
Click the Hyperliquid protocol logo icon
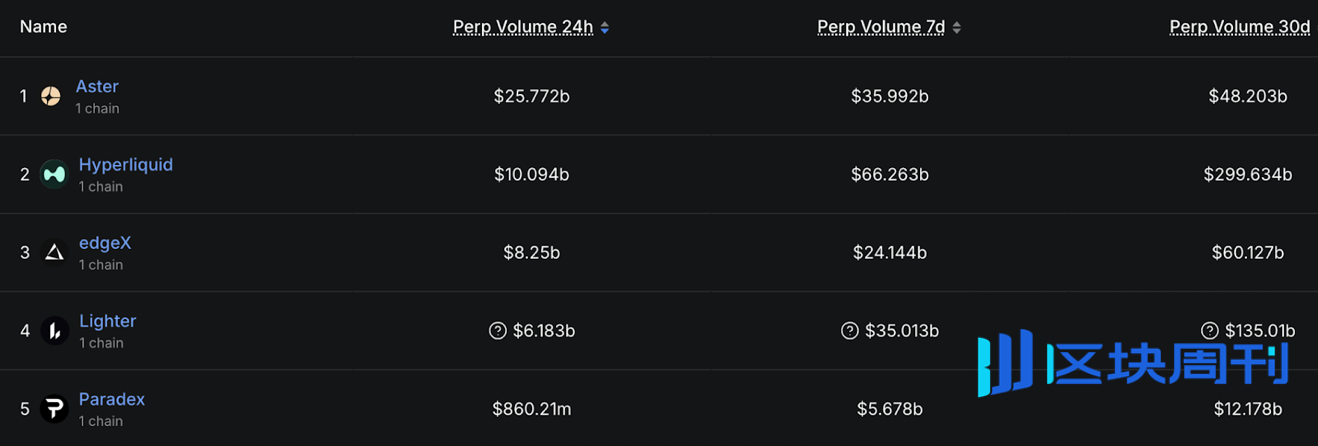tap(54, 174)
